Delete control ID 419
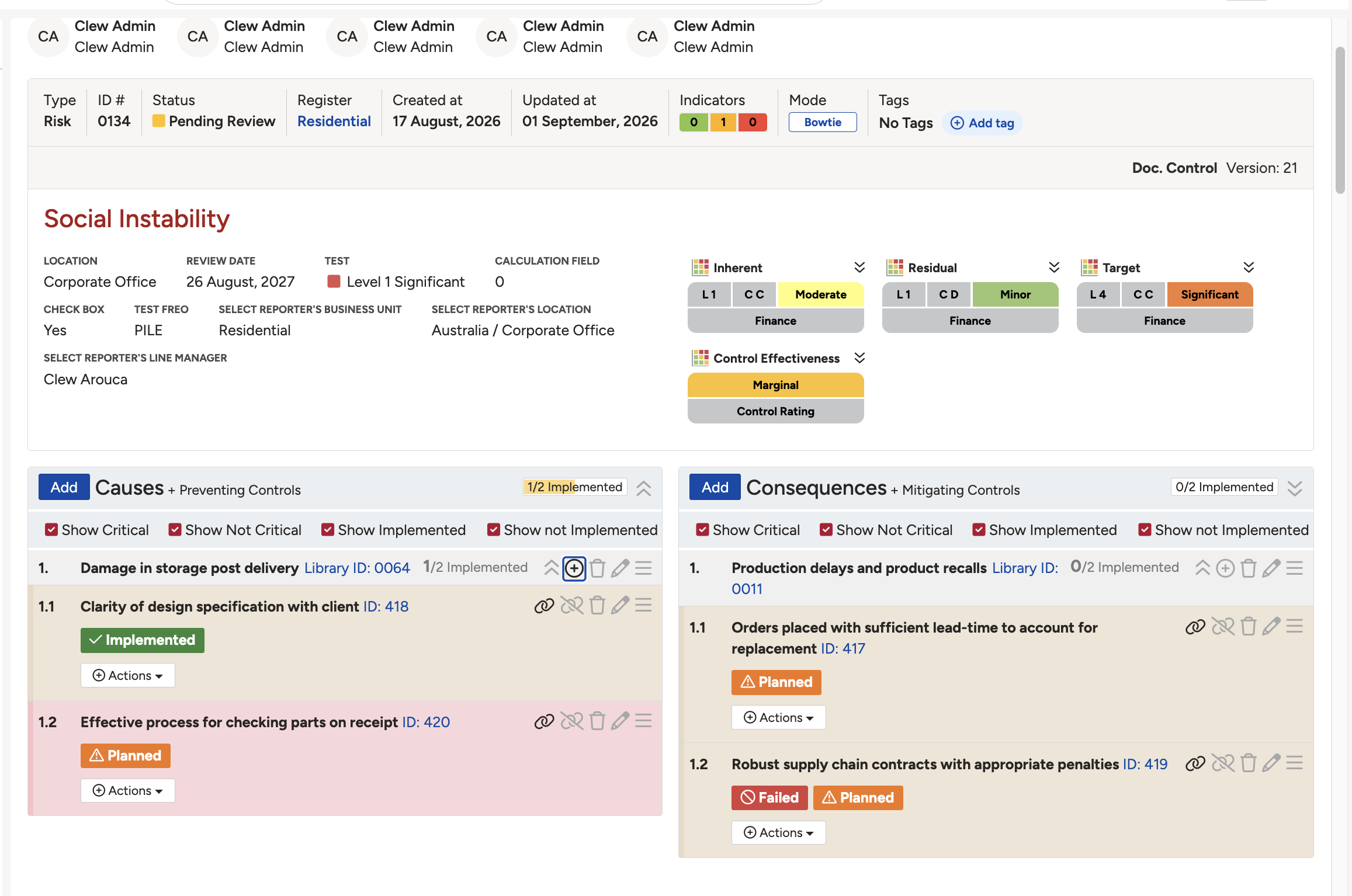This screenshot has width=1352, height=896. coord(1248,763)
